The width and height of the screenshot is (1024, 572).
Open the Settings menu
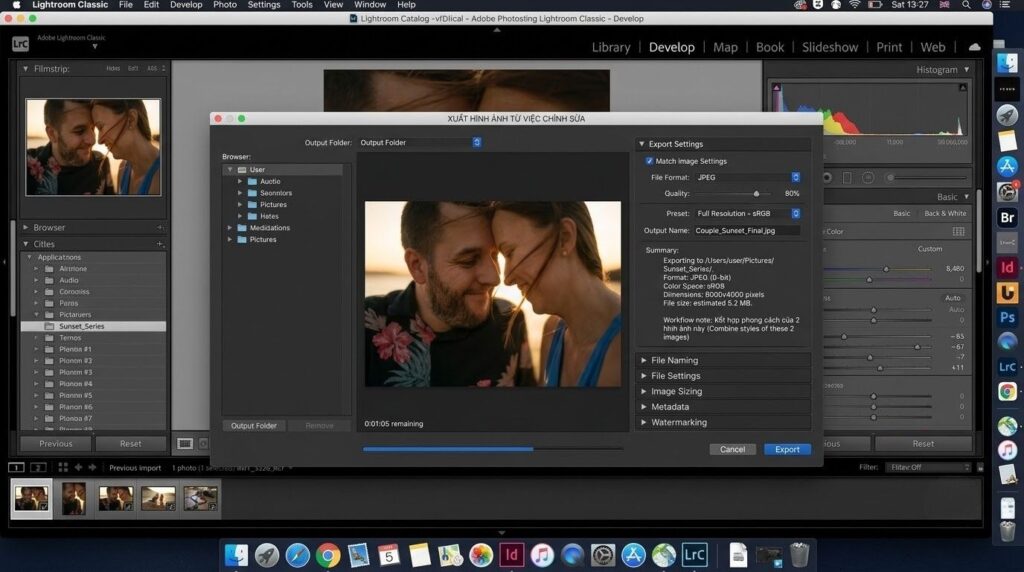[264, 5]
